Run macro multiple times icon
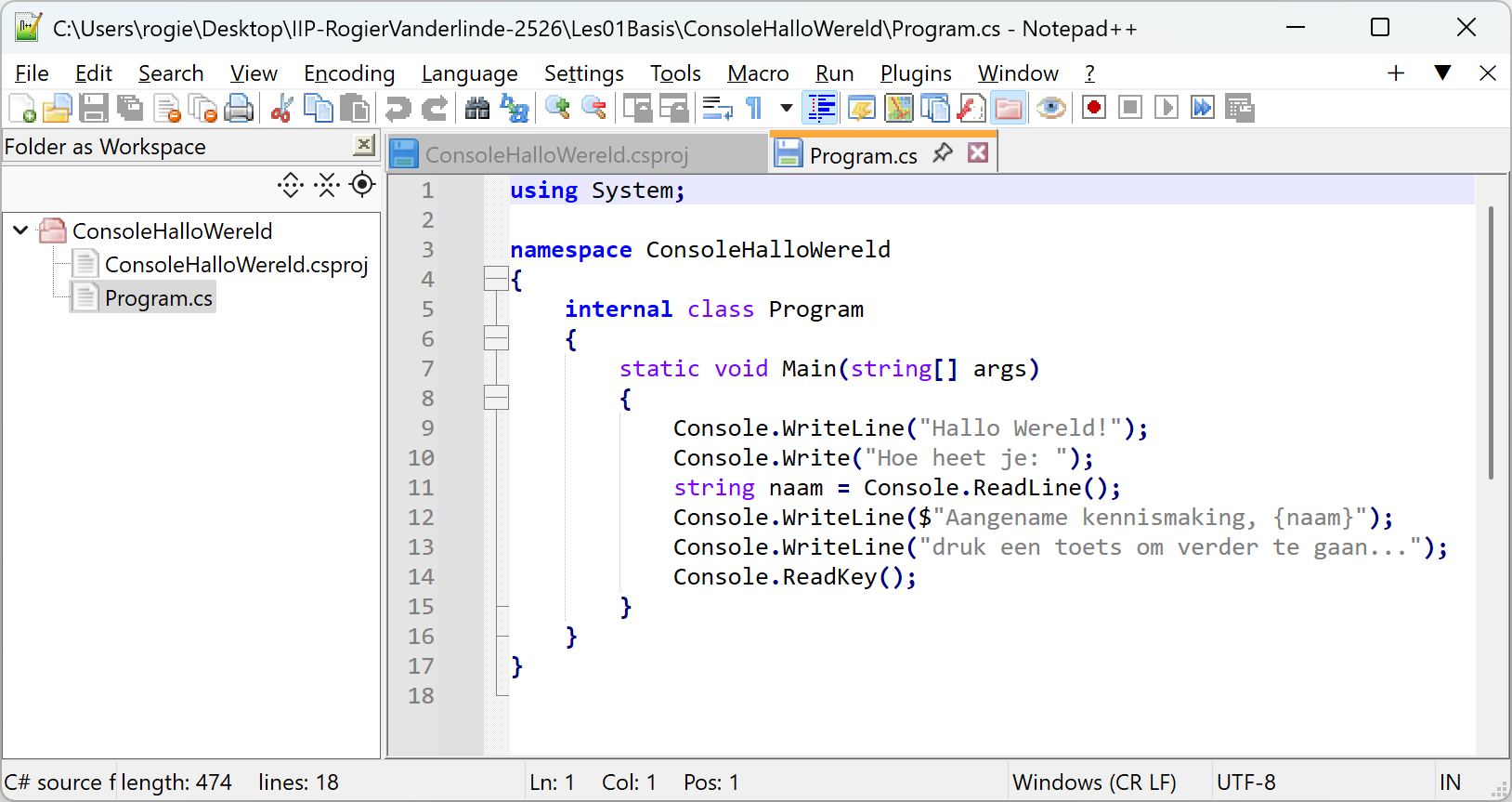 pos(1203,109)
